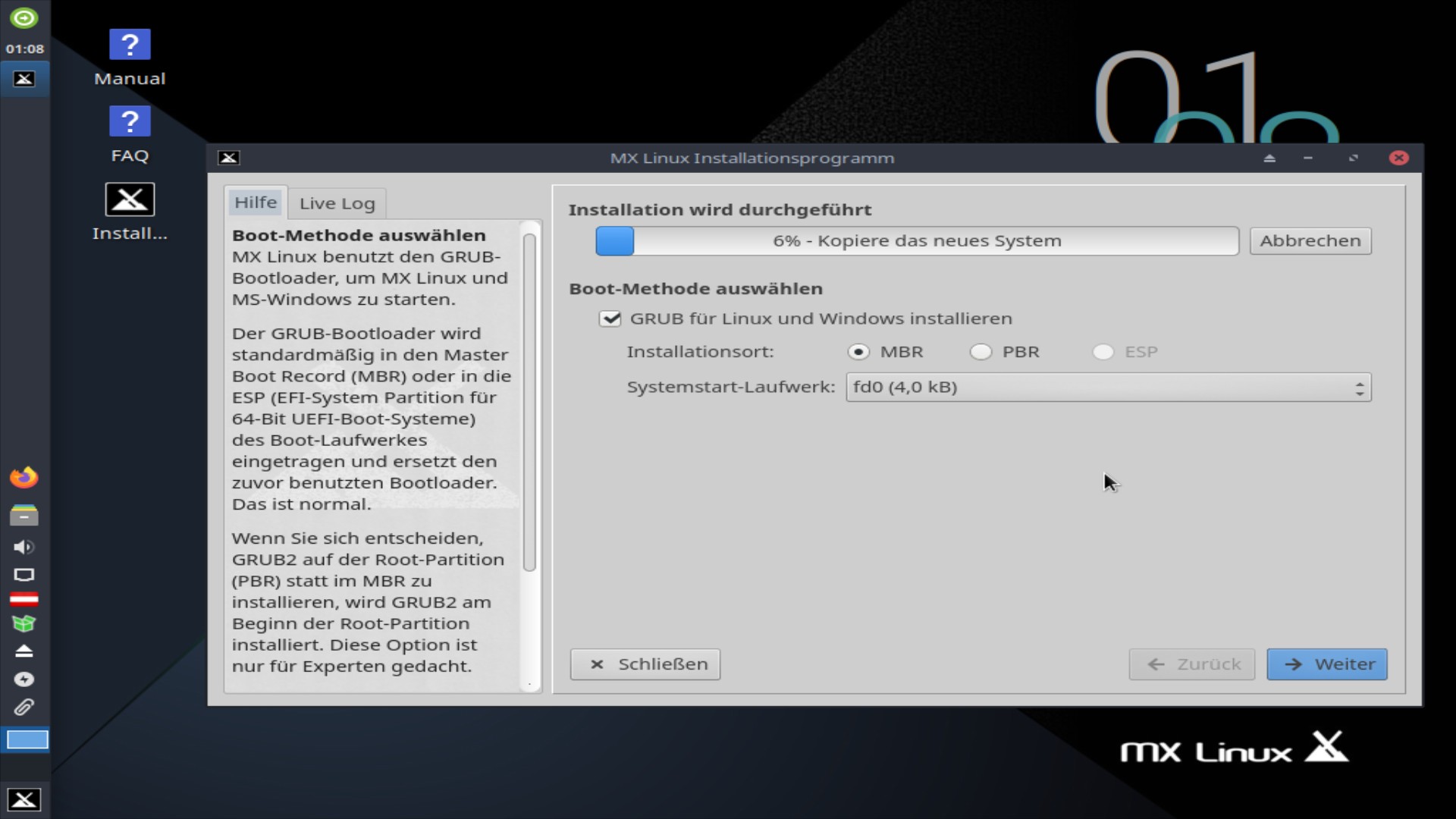The height and width of the screenshot is (819, 1456).
Task: Click the Weiter button
Action: (1326, 664)
